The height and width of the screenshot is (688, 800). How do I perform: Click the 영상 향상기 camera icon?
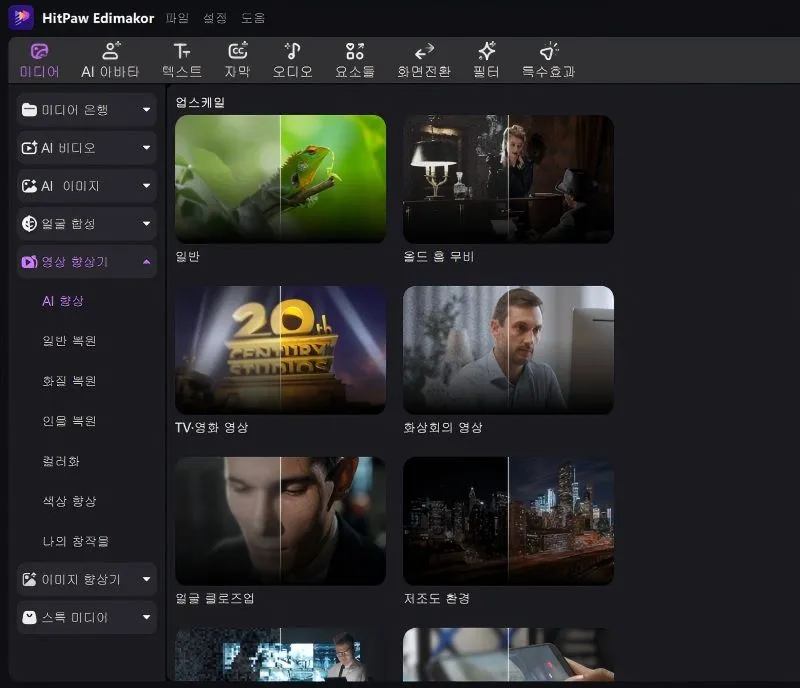tap(30, 262)
